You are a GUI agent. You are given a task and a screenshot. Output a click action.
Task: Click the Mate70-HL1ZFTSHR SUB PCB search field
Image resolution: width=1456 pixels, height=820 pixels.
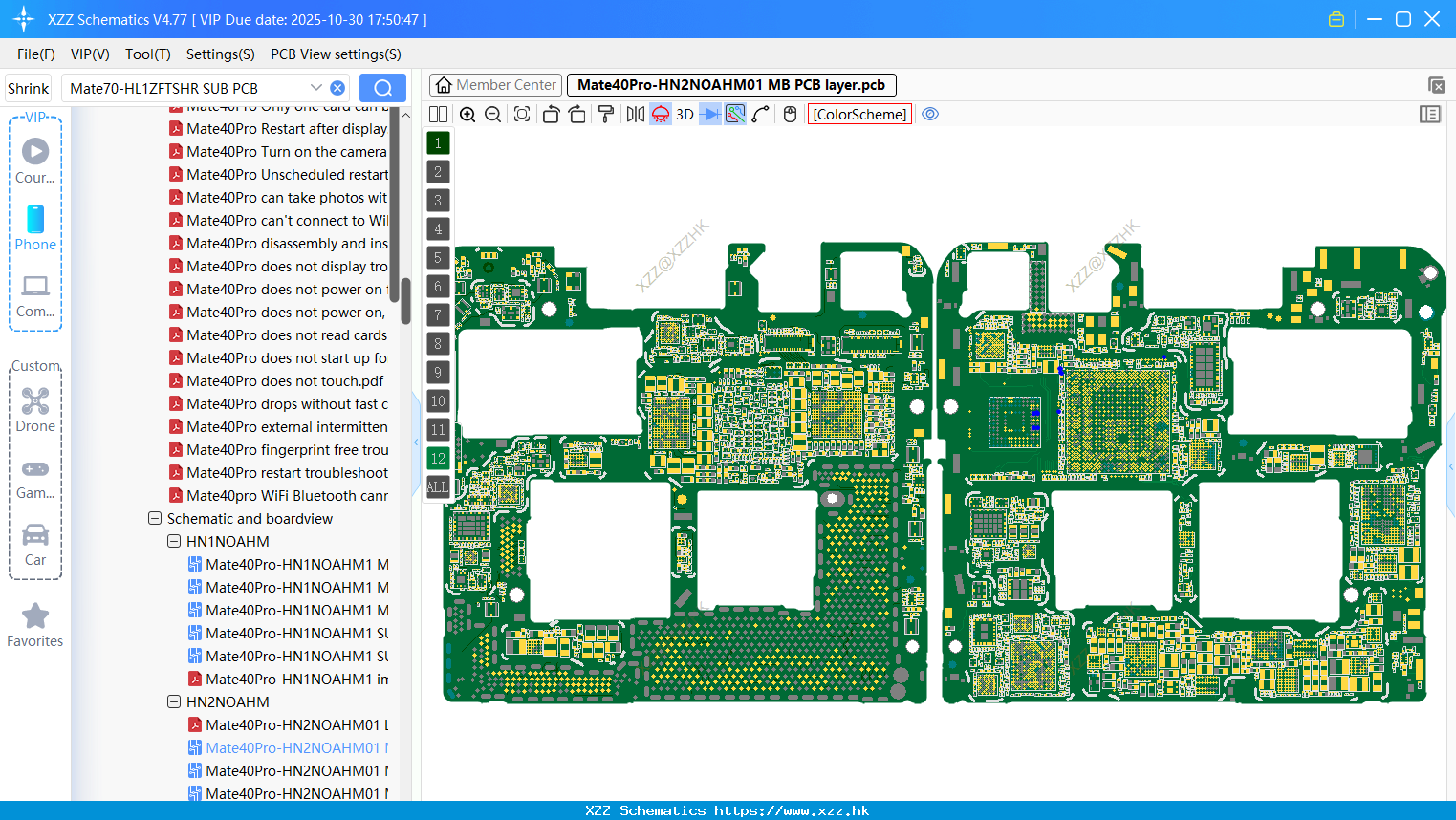[186, 88]
